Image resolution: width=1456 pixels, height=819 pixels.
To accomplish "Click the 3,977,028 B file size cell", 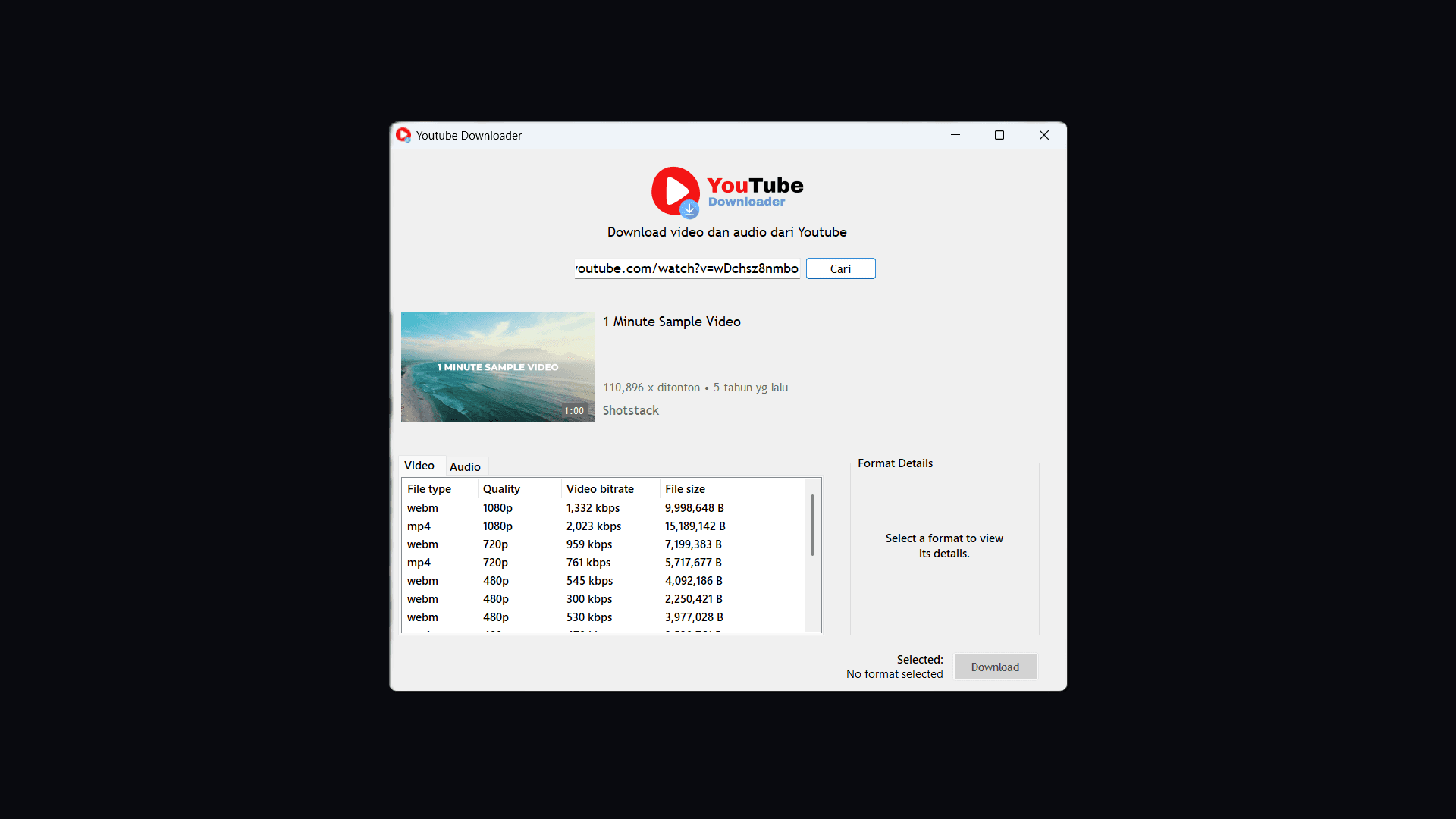I will [694, 617].
